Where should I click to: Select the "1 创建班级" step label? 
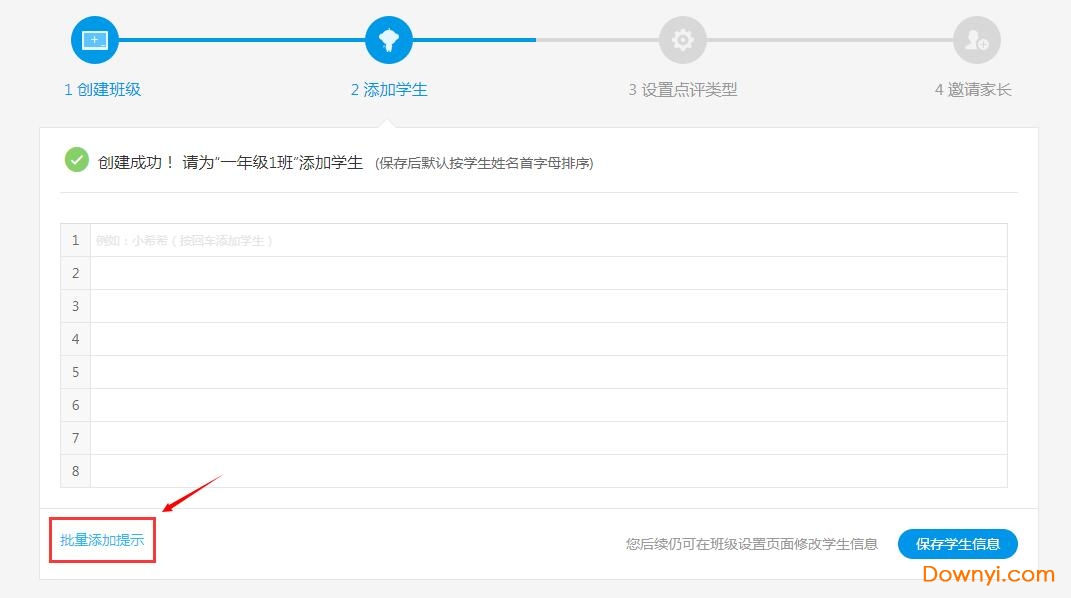103,90
